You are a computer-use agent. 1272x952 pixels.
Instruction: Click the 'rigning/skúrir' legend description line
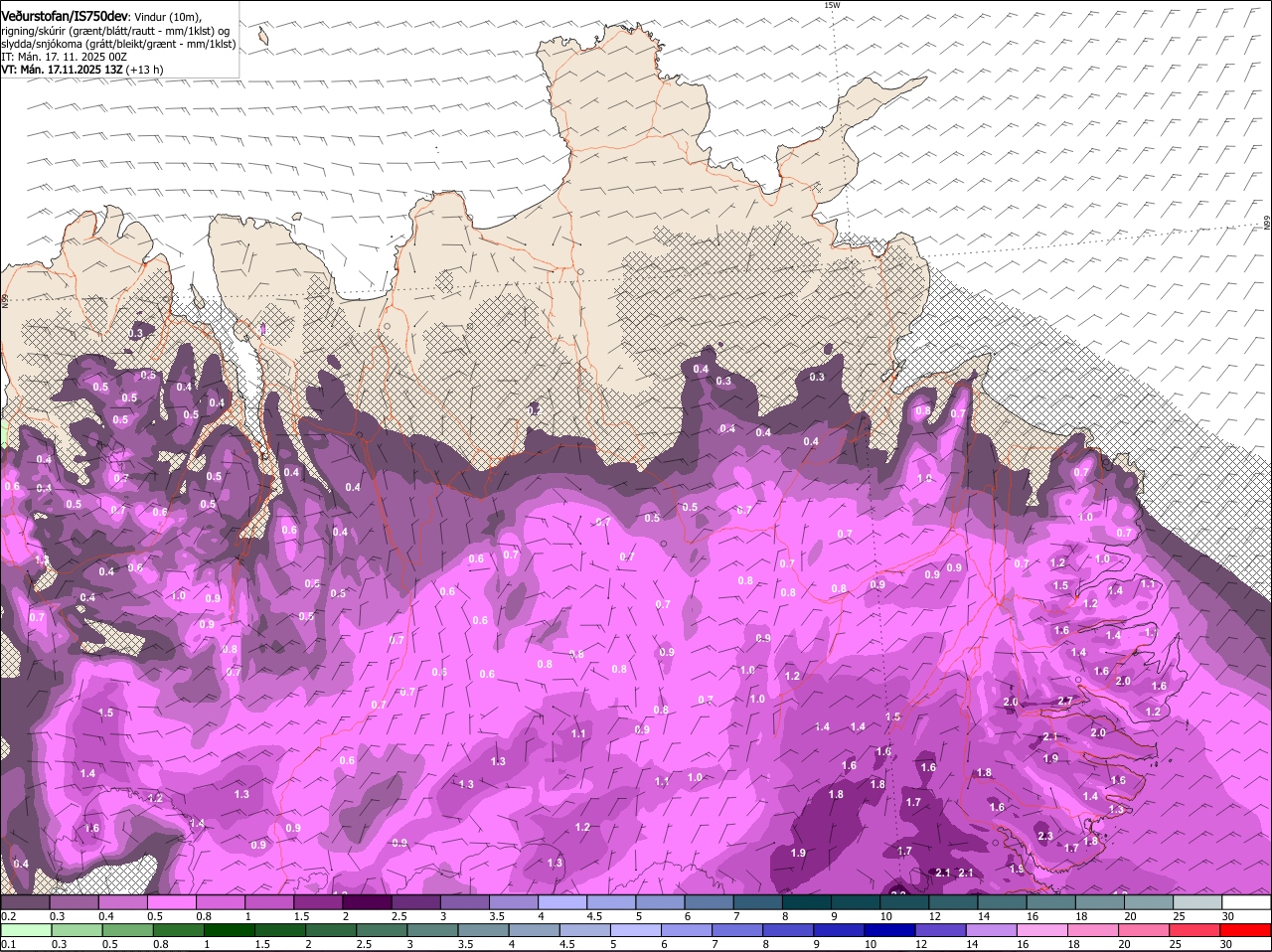coord(115,31)
